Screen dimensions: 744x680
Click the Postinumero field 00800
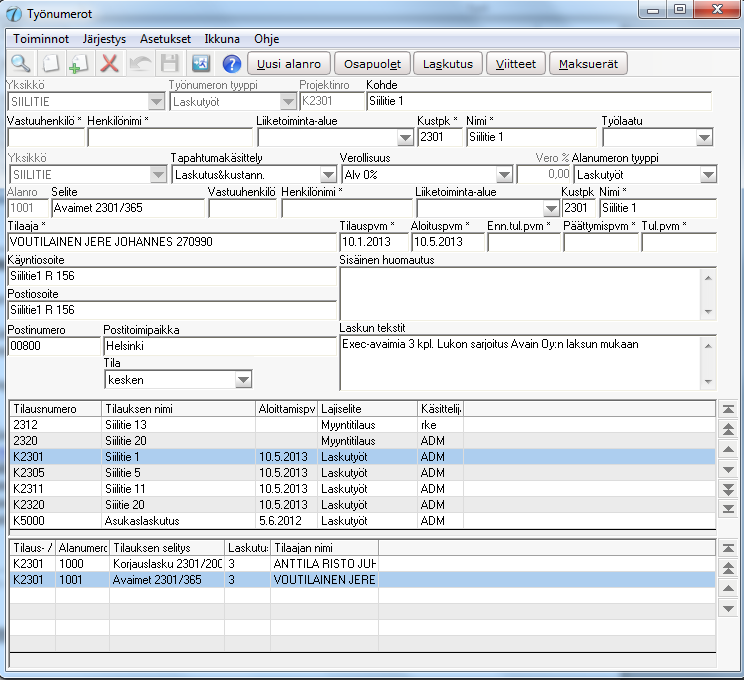(x=54, y=346)
